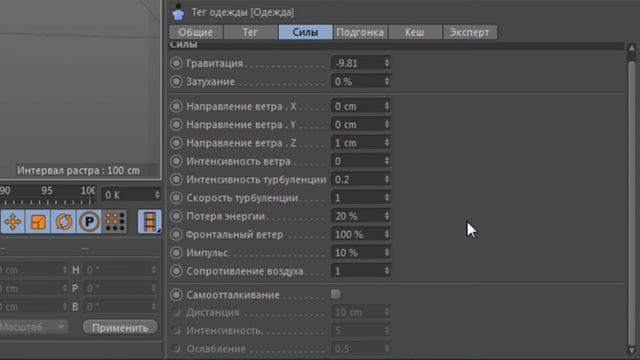Screen dimensions: 640x360
Task: Toggle the parameter P icon
Action: [x=89, y=222]
